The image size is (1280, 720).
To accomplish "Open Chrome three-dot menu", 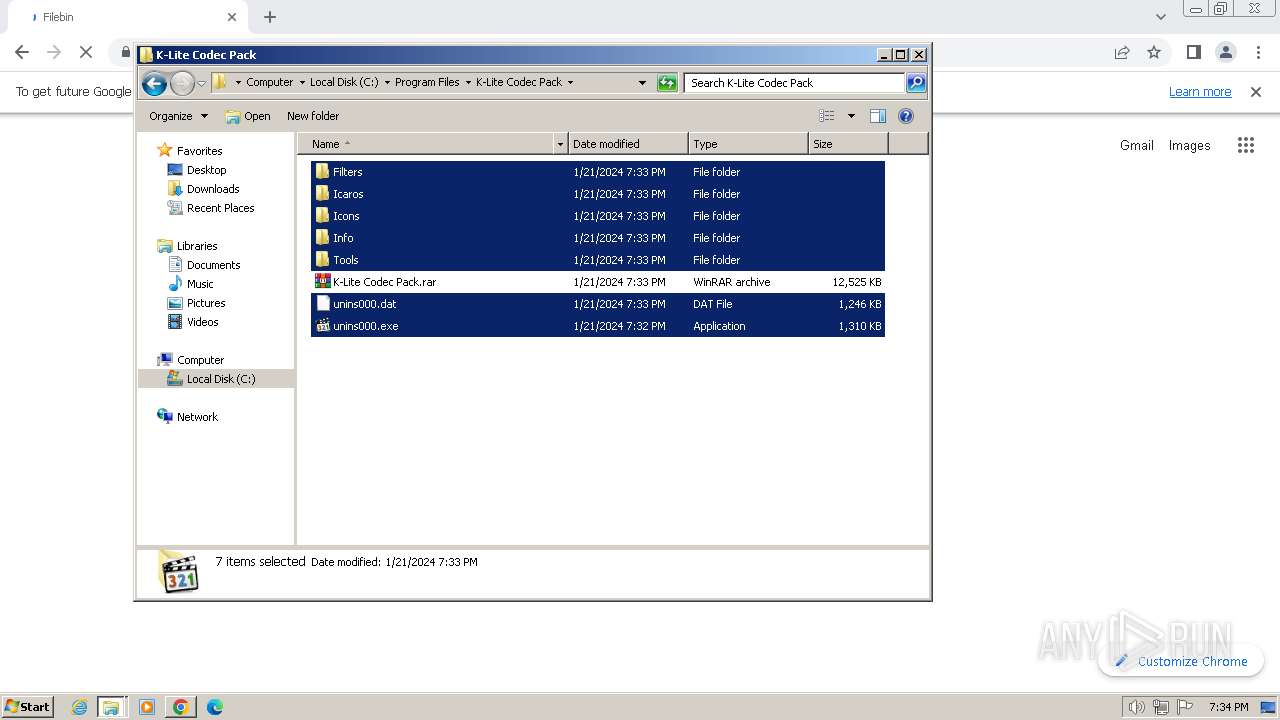I will (x=1258, y=52).
